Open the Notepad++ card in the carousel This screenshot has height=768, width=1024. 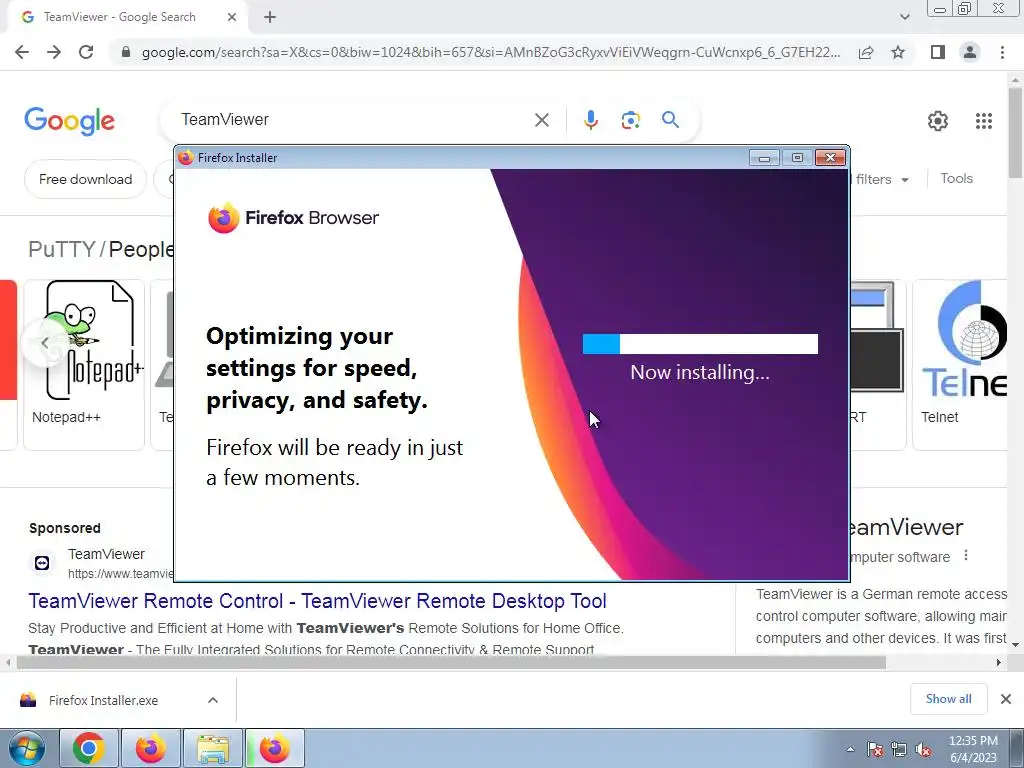click(84, 364)
